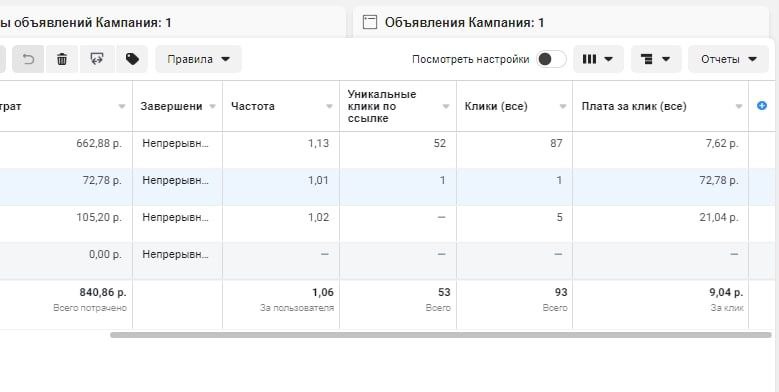The width and height of the screenshot is (779, 392).
Task: Click the horizontal table scrollbar
Action: coord(440,335)
